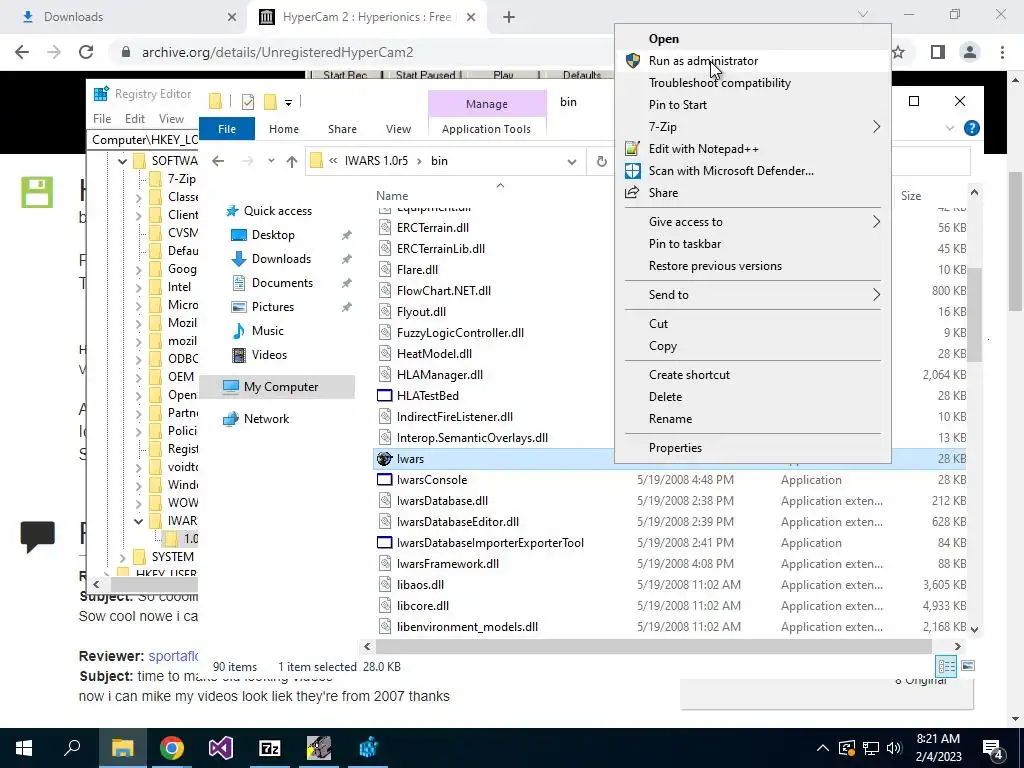Expand the Send to submenu

click(x=752, y=295)
